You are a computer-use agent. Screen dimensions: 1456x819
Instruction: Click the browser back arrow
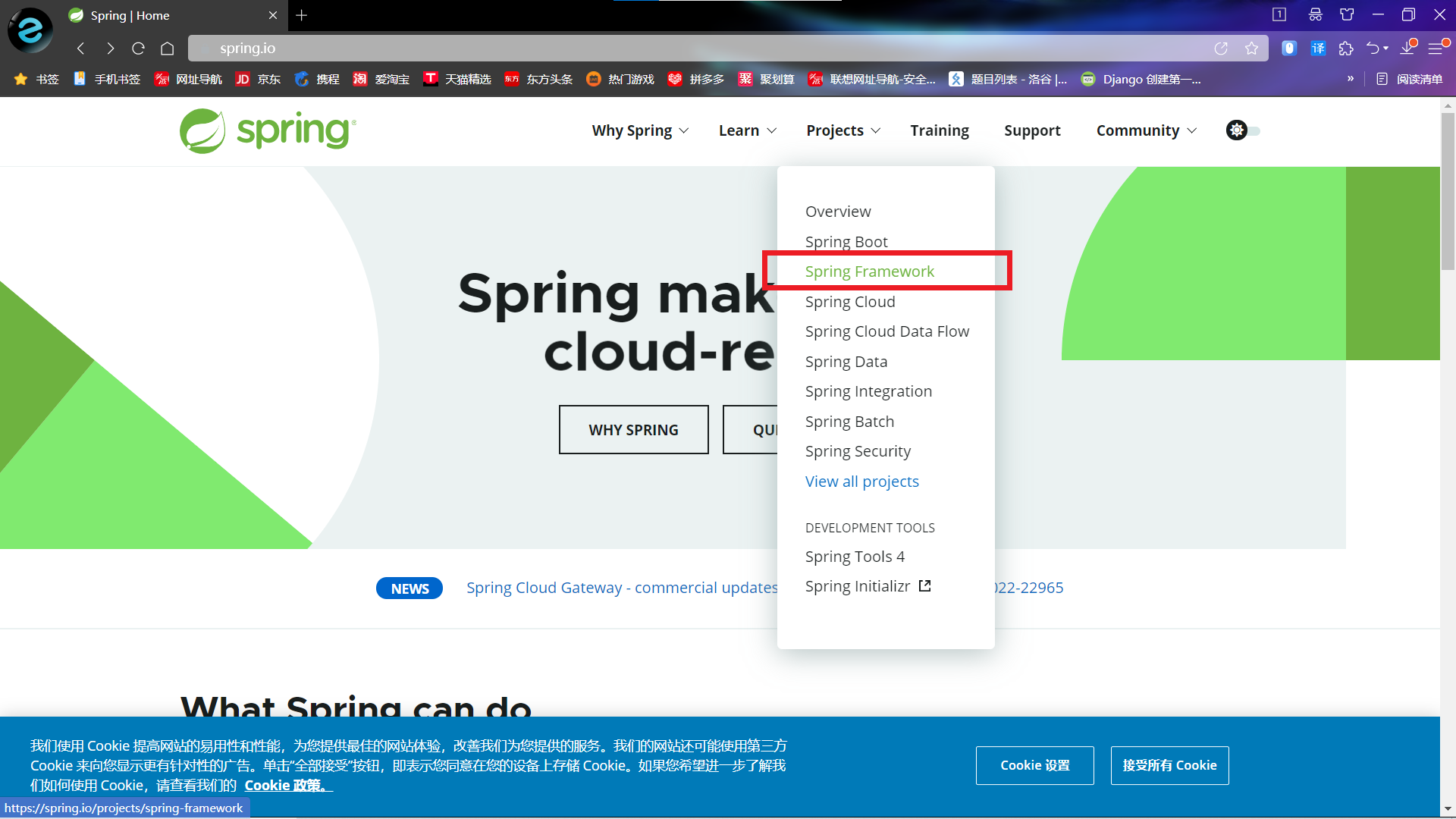81,49
